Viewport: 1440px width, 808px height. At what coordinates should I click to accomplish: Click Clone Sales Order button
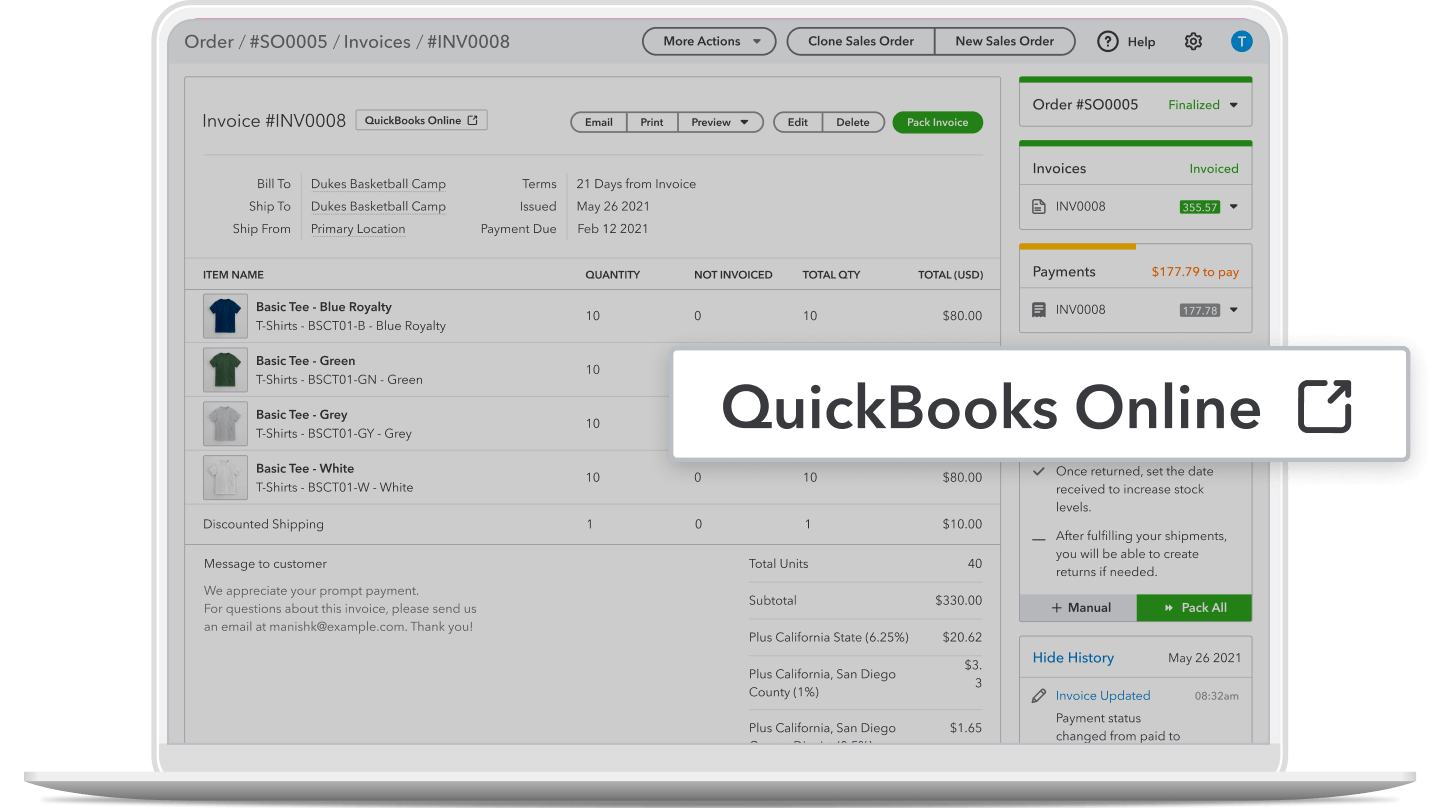pos(861,41)
